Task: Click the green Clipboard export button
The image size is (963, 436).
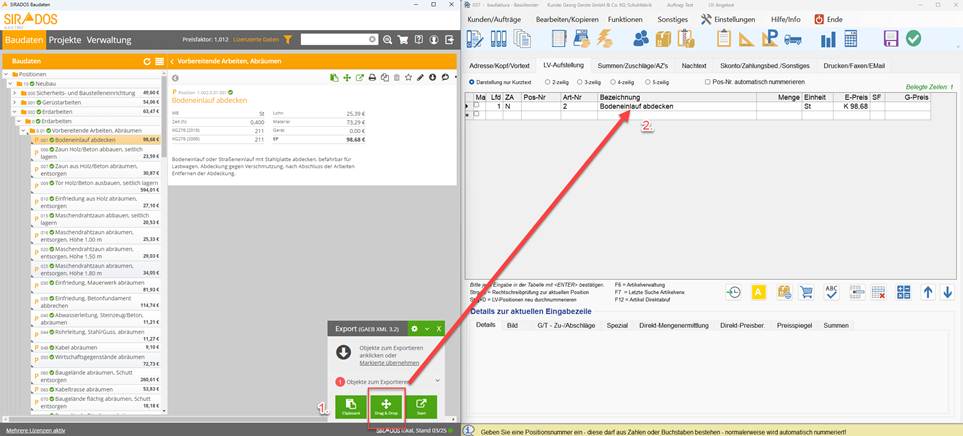Action: (x=351, y=407)
